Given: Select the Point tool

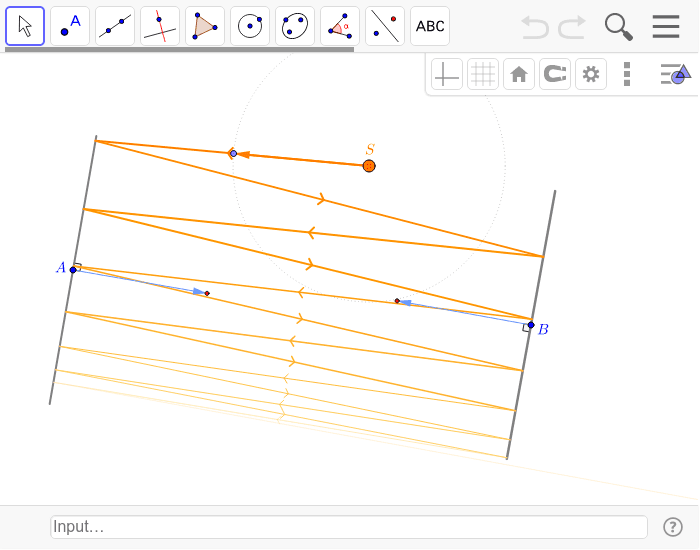Looking at the screenshot, I should (x=70, y=26).
